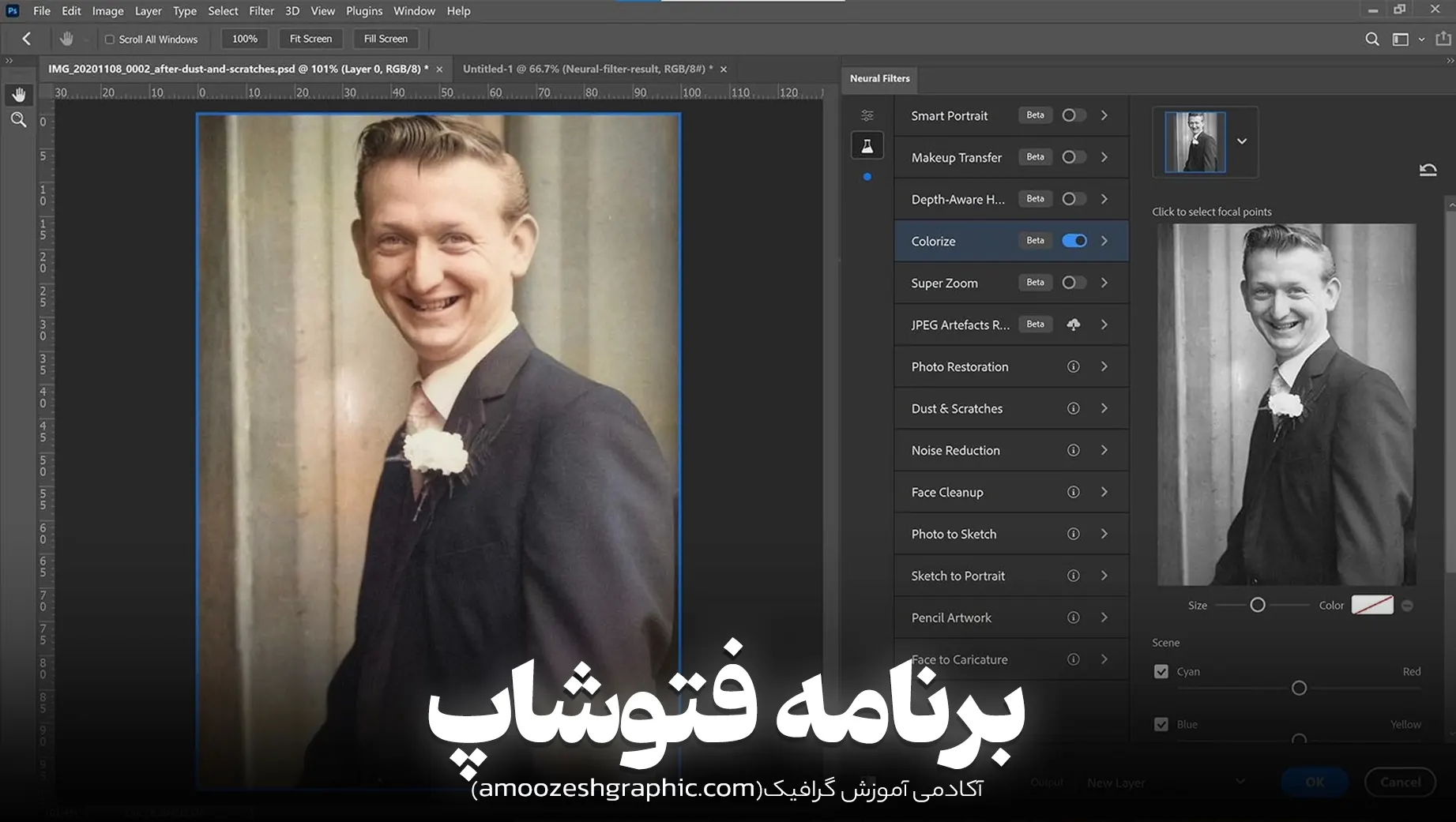Viewport: 1456px width, 822px height.
Task: Open the search magnifier icon
Action: pos(1372,39)
